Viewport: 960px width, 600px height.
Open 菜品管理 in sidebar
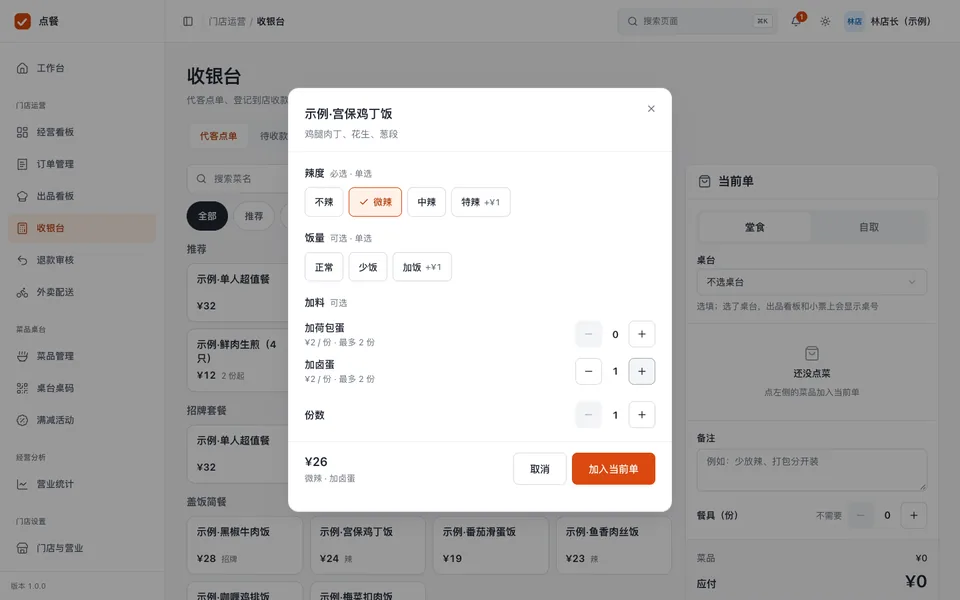tap(82, 356)
